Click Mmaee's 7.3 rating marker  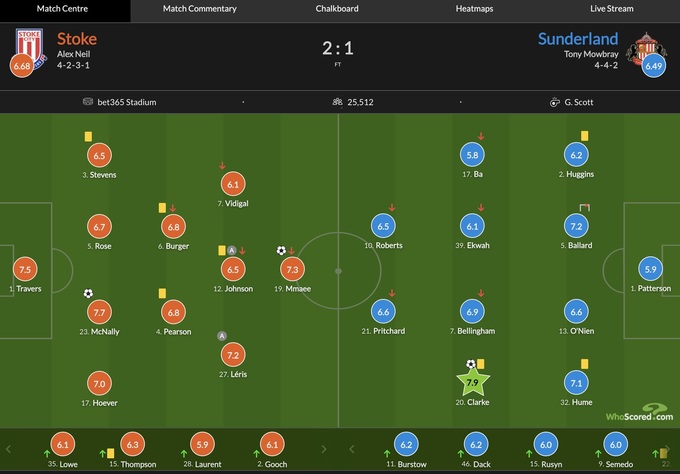[293, 269]
